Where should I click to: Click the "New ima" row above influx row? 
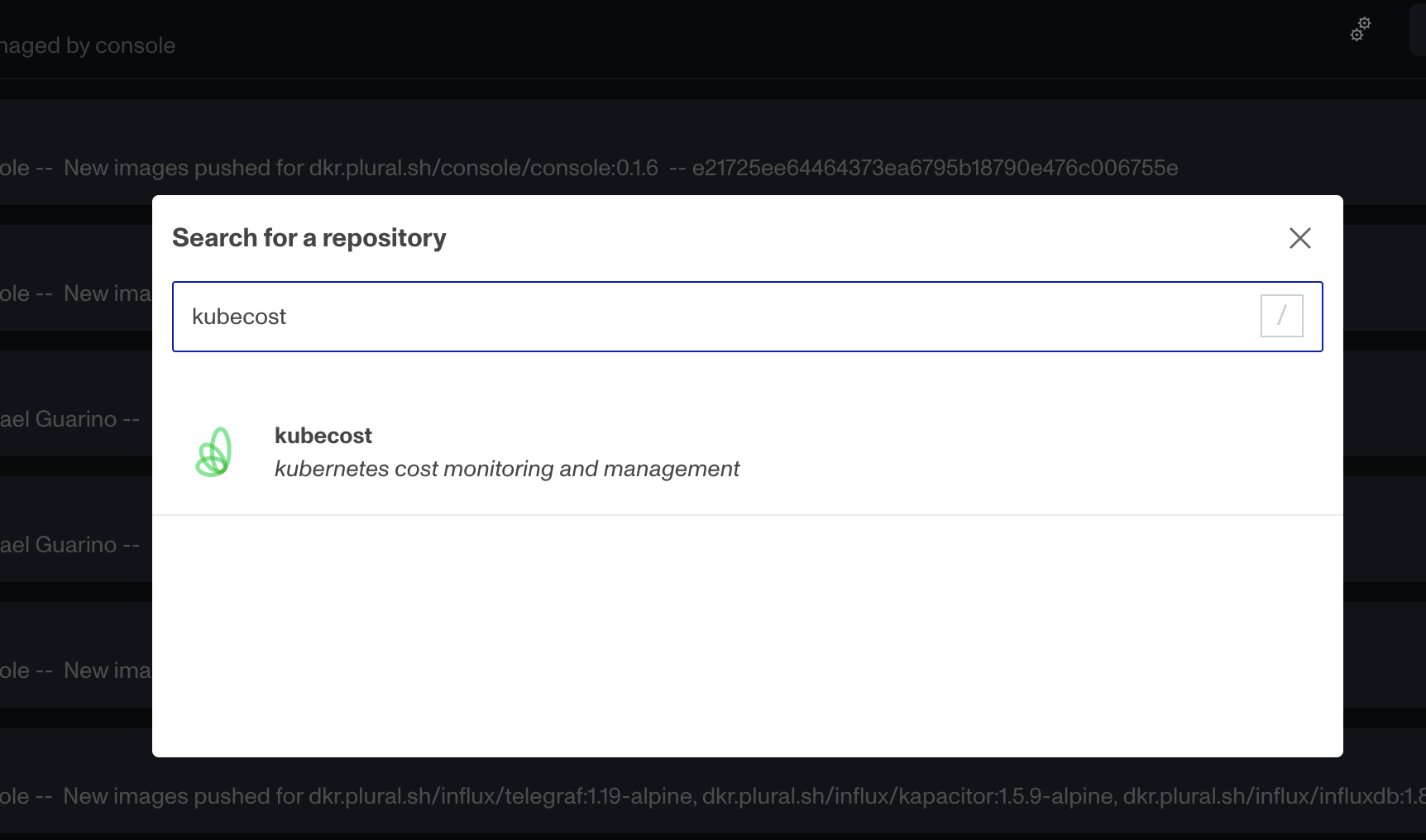pyautogui.click(x=107, y=671)
